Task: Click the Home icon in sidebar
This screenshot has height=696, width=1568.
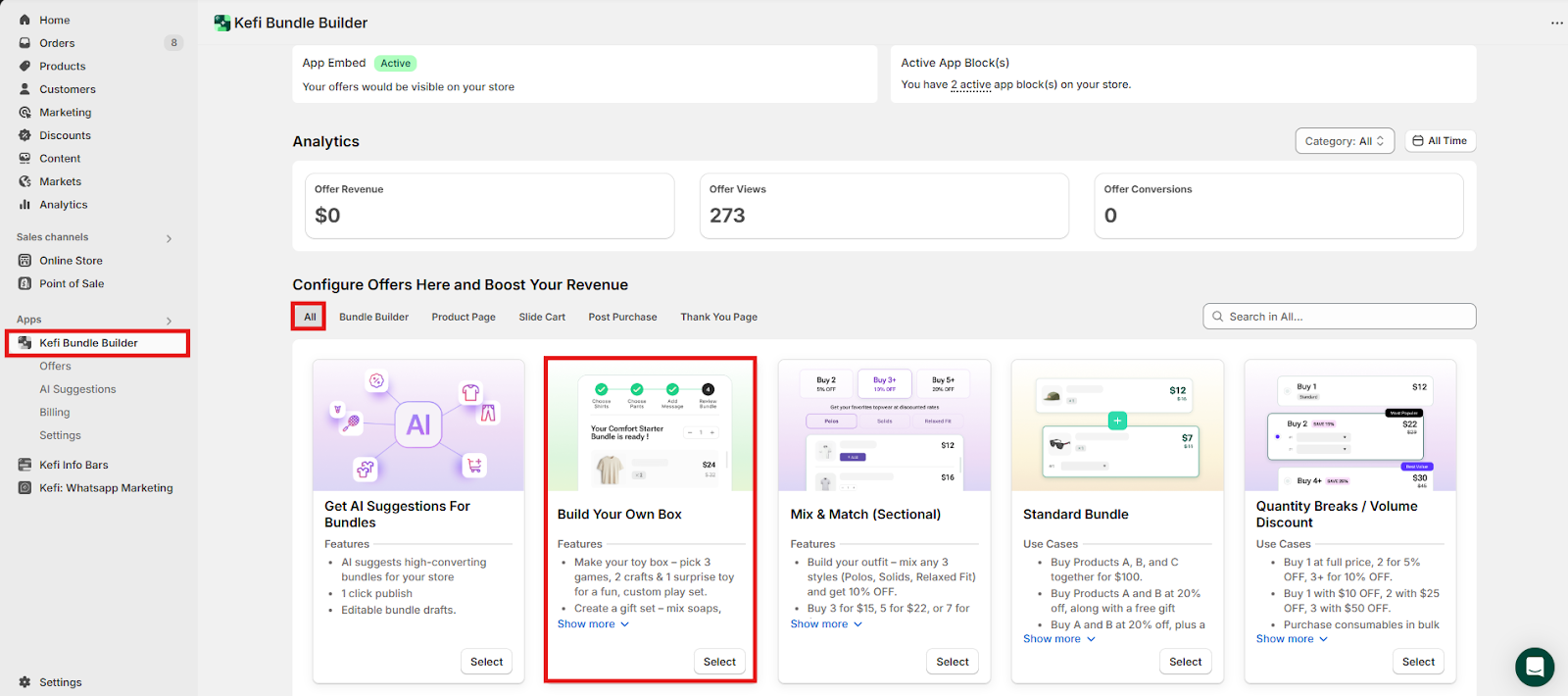Action: tap(24, 20)
